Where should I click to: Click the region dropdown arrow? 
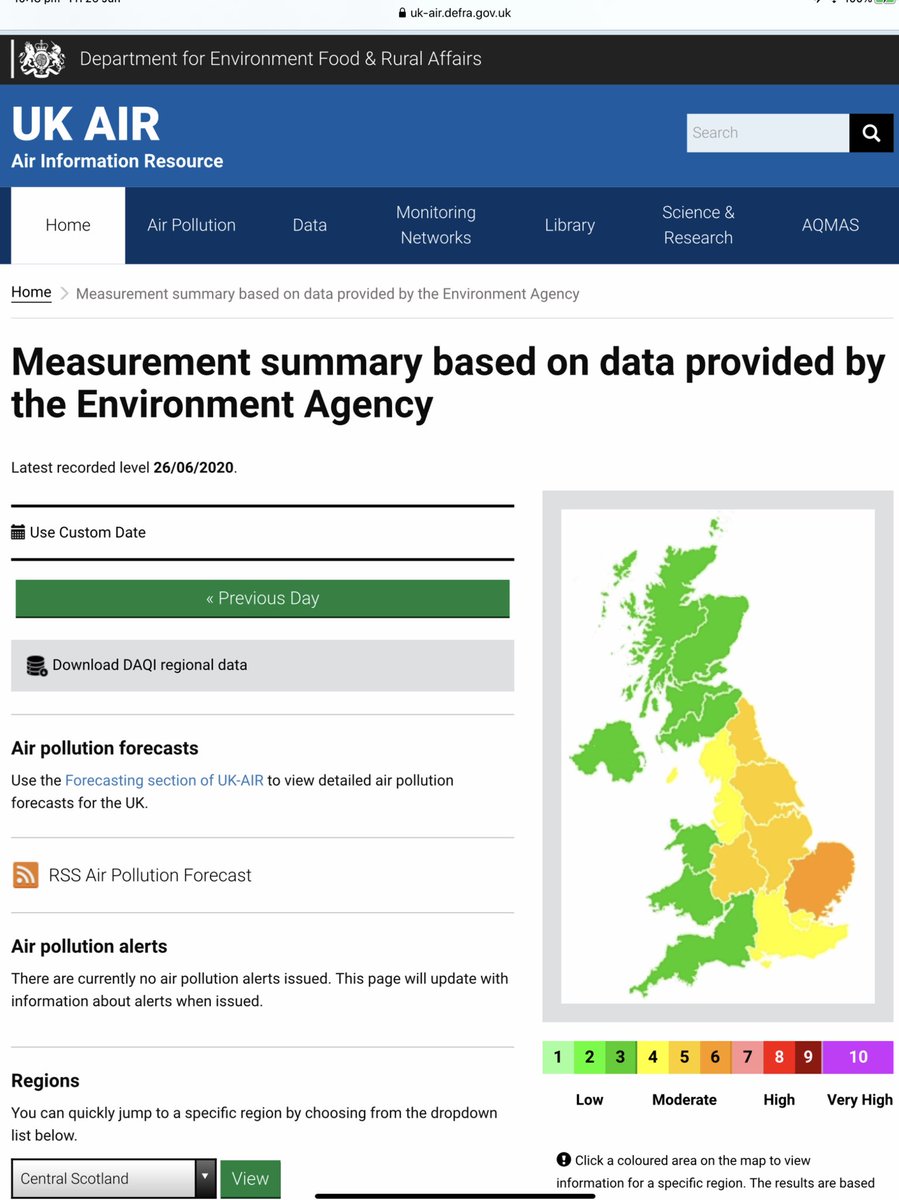click(x=205, y=1179)
